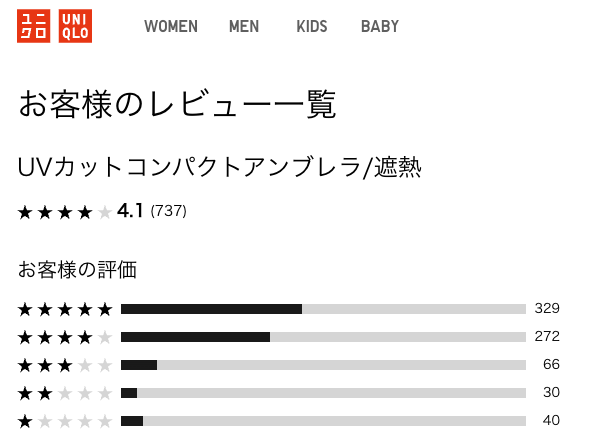Image resolution: width=593 pixels, height=445 pixels.
Task: Click the English UNIQLO logo
Action: tap(75, 26)
